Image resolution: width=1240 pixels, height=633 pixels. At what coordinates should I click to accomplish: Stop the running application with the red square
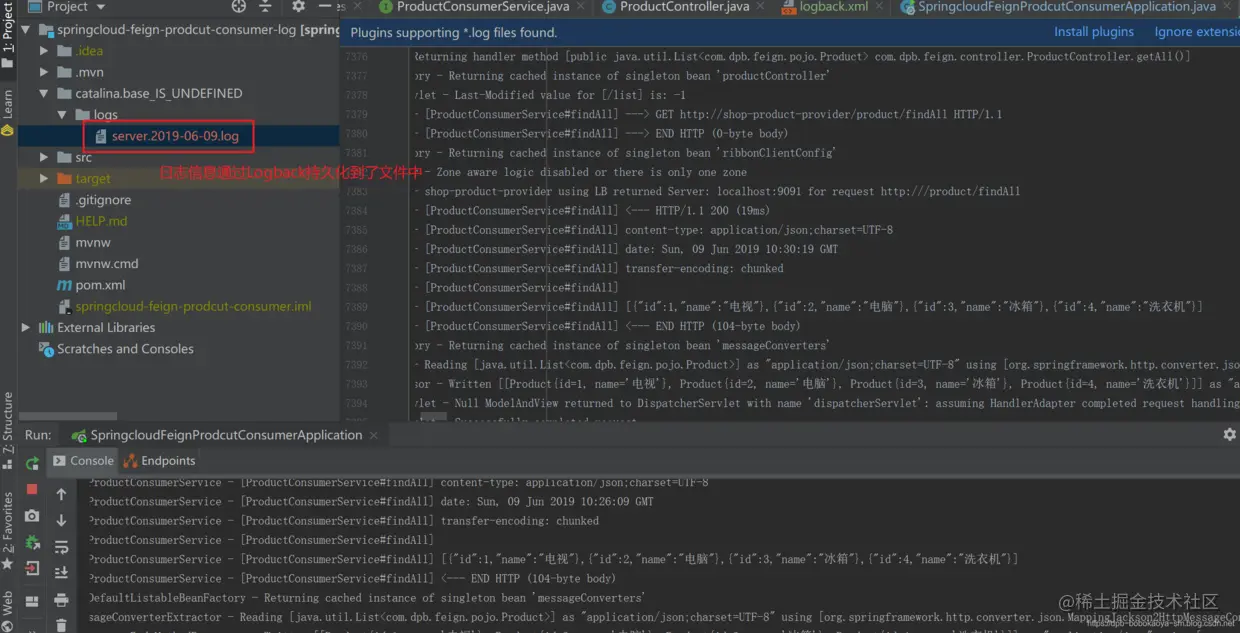[32, 490]
